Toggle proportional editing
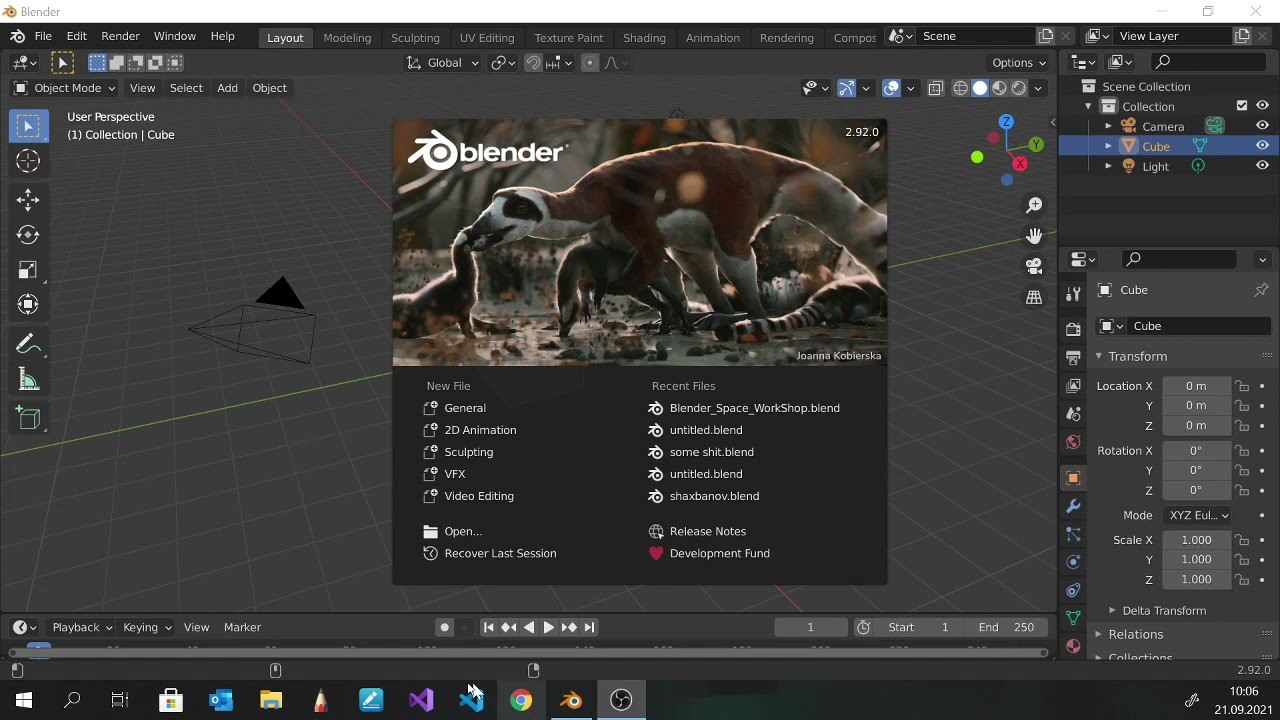1280x720 pixels. pyautogui.click(x=589, y=63)
